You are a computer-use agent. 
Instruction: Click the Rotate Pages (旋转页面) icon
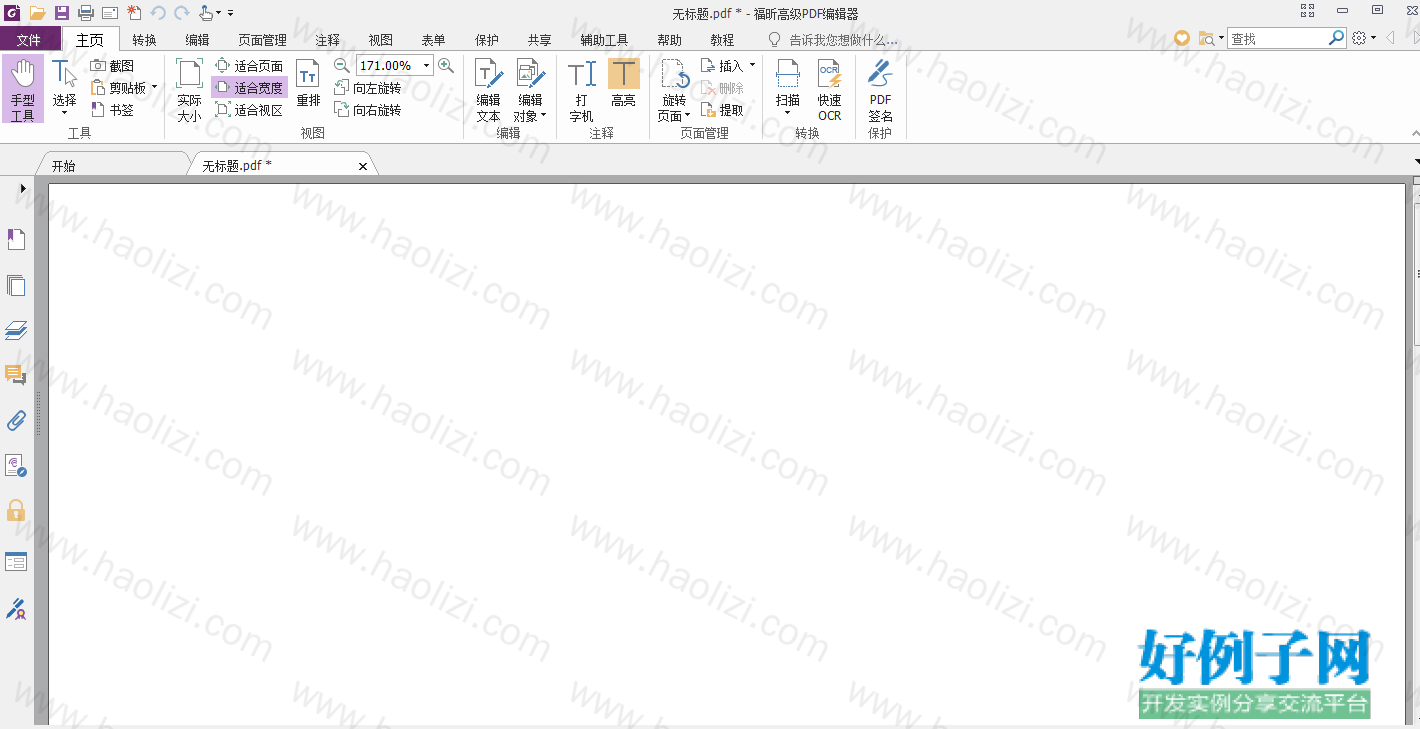(674, 75)
